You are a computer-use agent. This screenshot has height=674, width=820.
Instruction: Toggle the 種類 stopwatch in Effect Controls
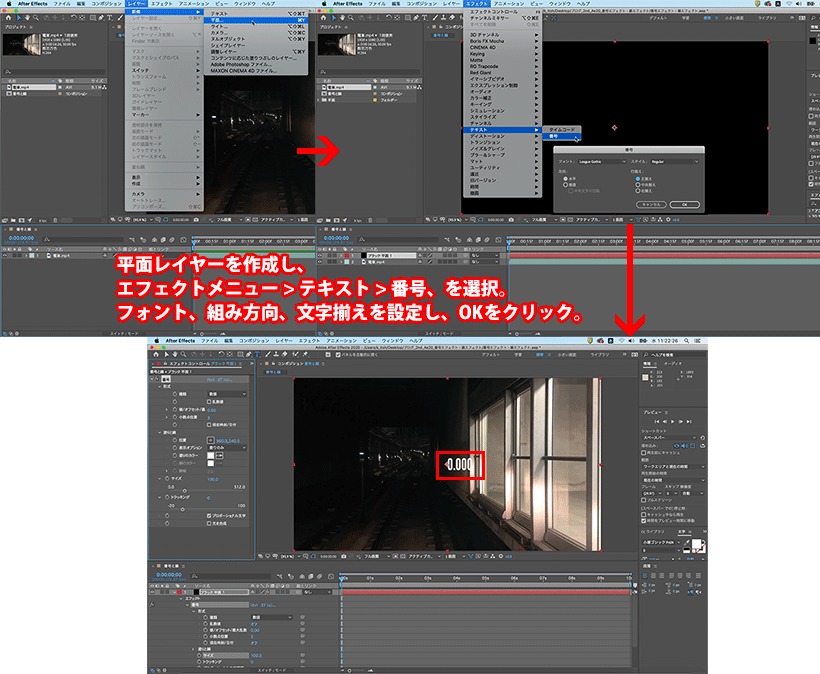(175, 394)
